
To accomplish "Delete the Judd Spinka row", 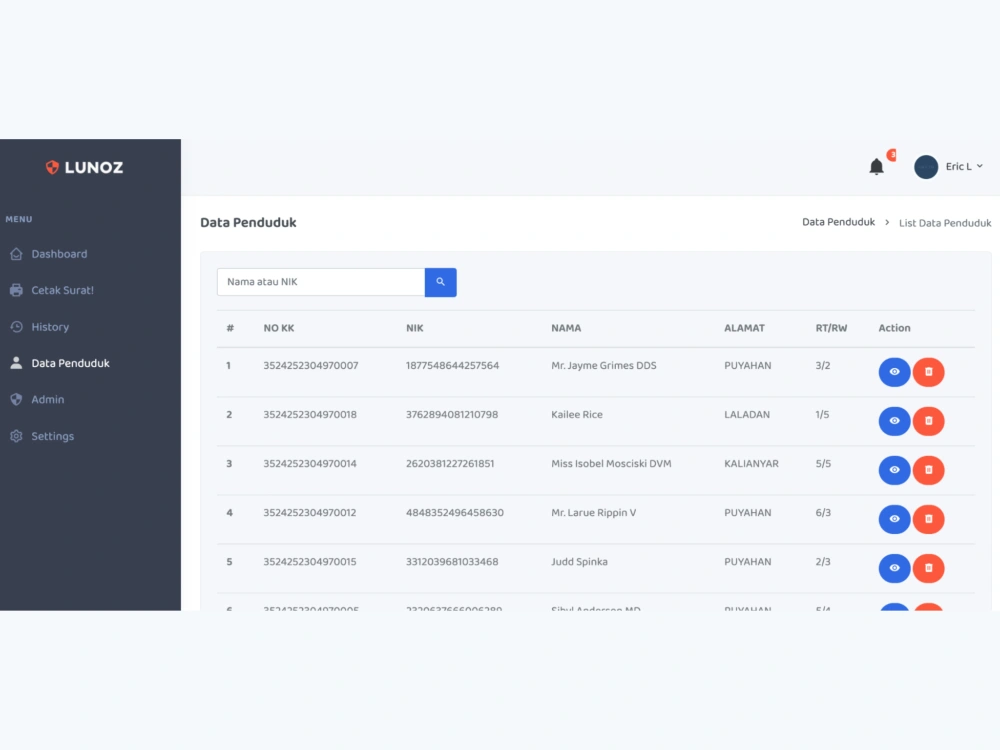I will (x=929, y=568).
